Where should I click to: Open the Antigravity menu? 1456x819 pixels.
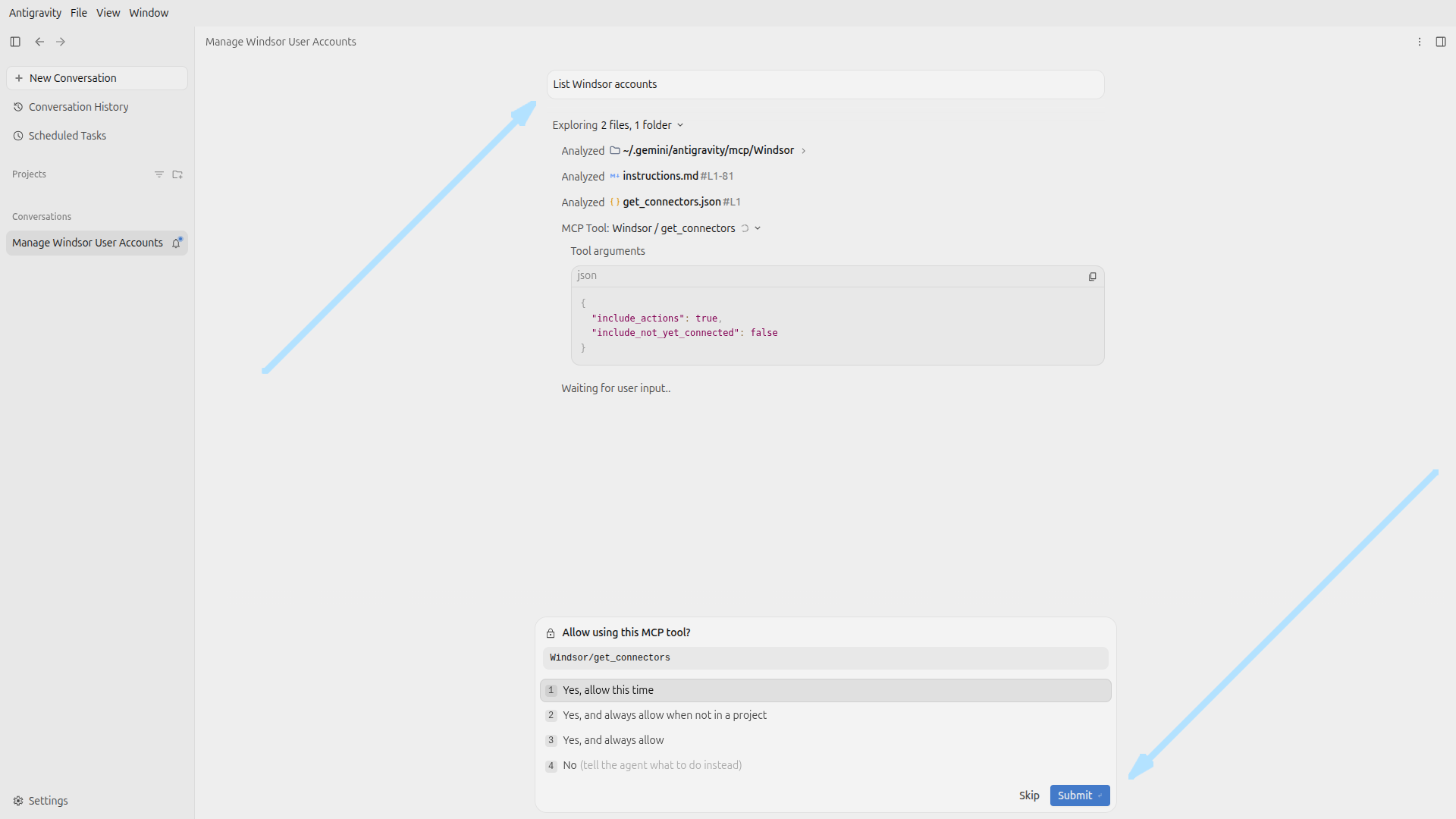point(35,13)
